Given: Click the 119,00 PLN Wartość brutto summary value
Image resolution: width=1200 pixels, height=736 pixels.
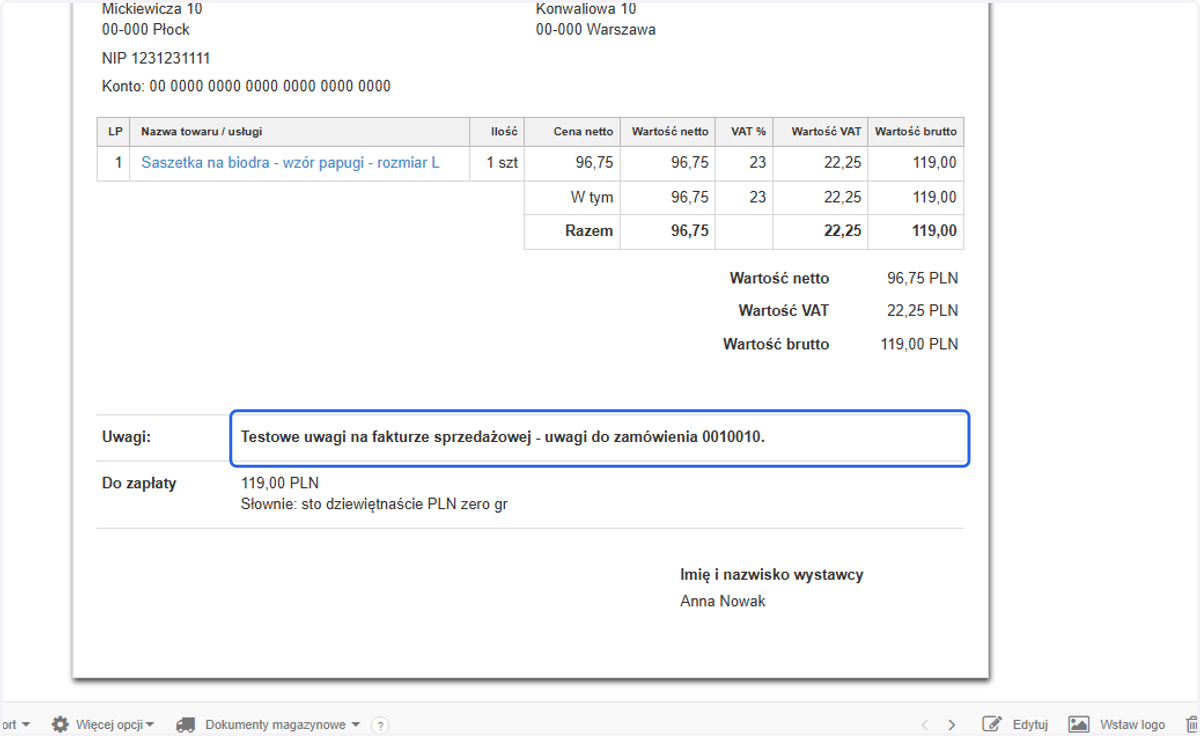Looking at the screenshot, I should click(919, 344).
